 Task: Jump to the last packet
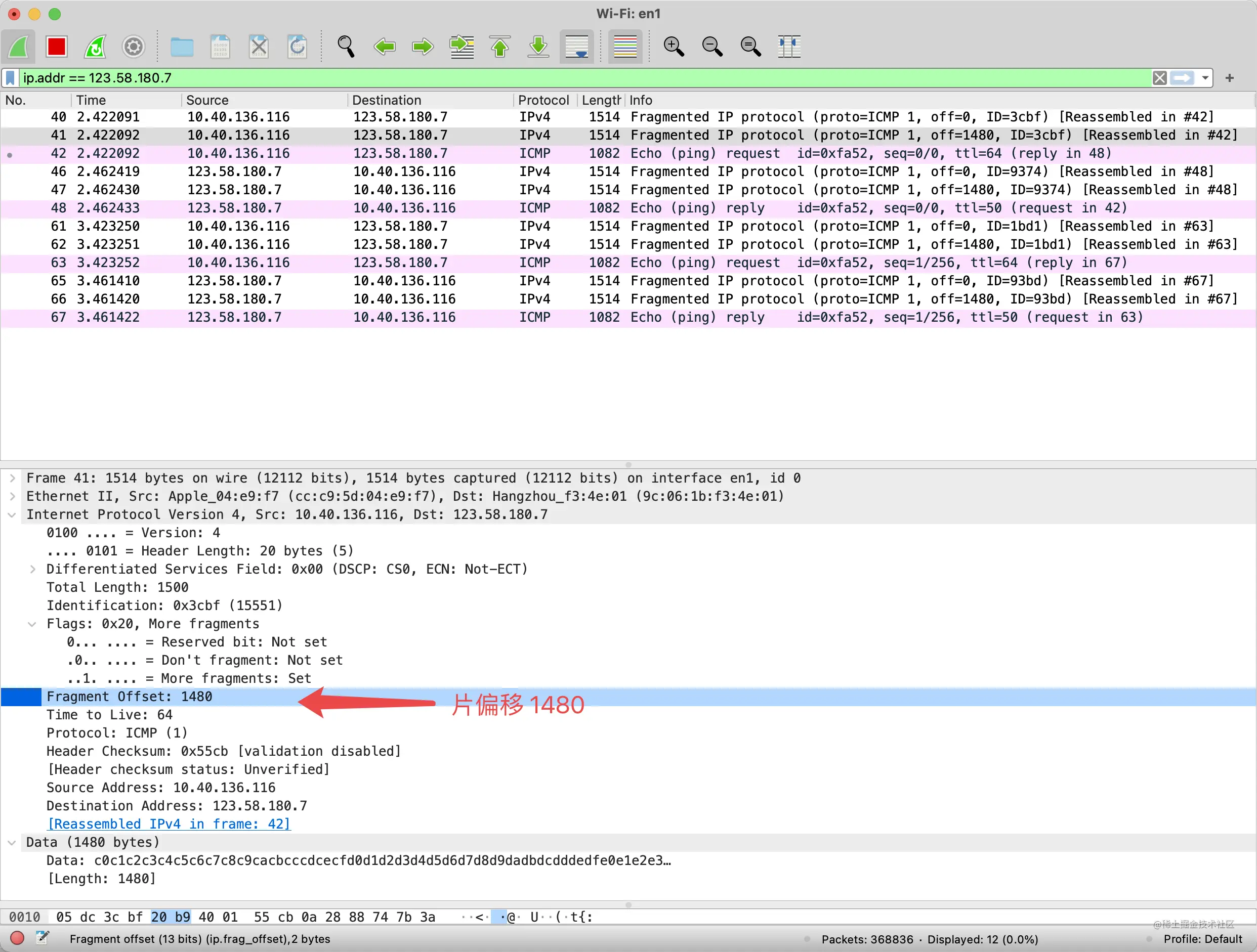(x=538, y=47)
